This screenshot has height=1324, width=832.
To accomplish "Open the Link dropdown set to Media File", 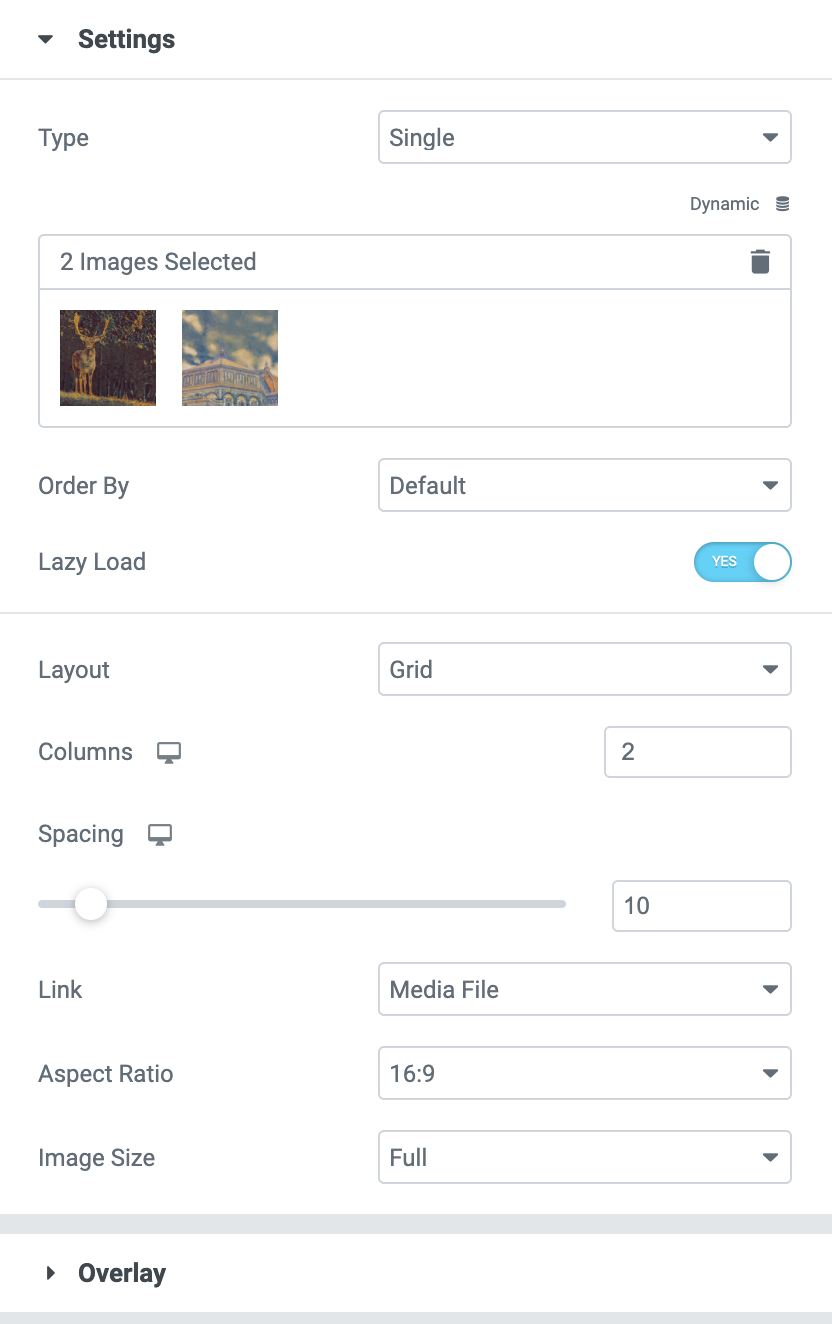I will [x=584, y=990].
